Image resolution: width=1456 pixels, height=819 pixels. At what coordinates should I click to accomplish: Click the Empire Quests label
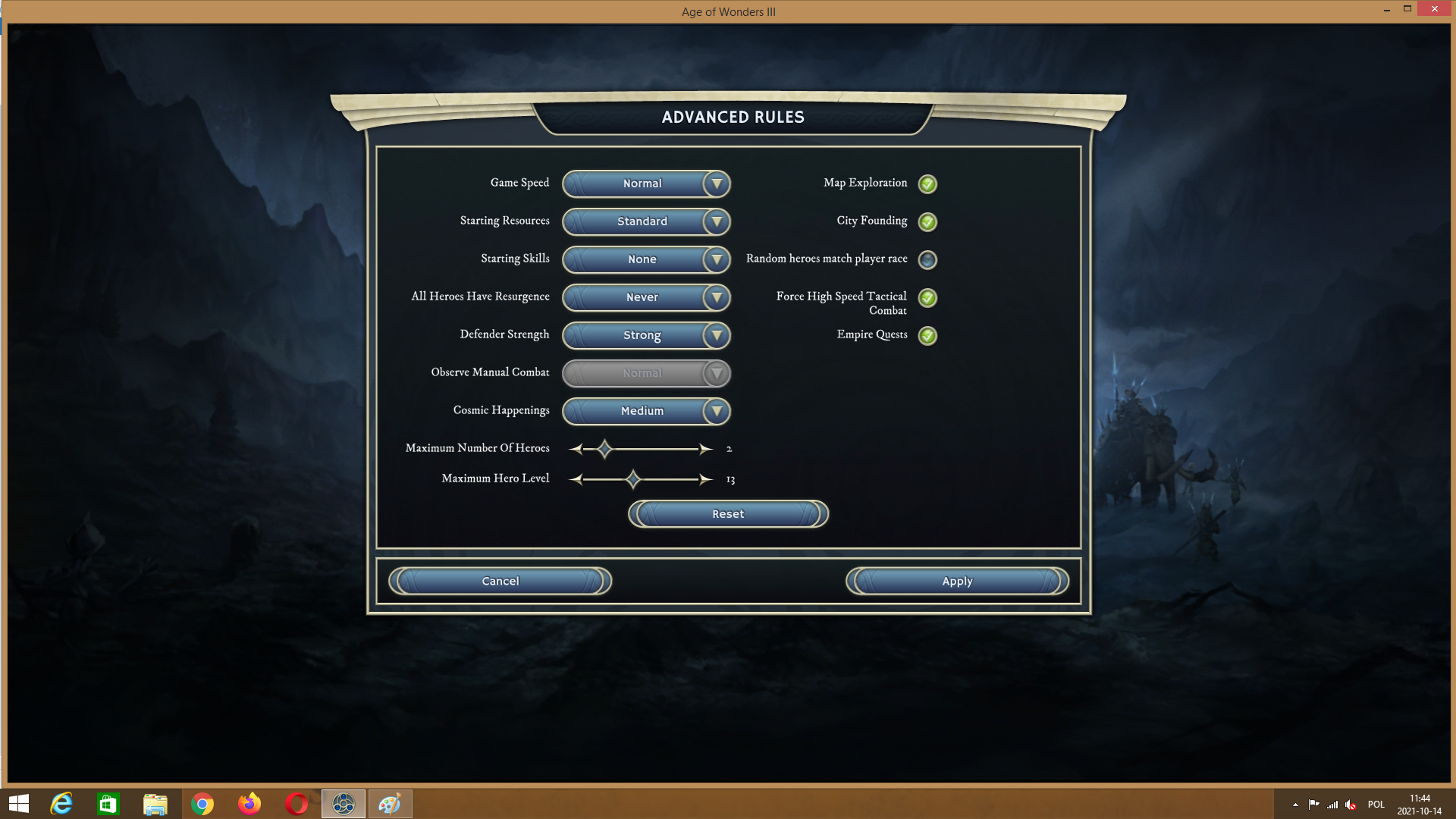872,334
